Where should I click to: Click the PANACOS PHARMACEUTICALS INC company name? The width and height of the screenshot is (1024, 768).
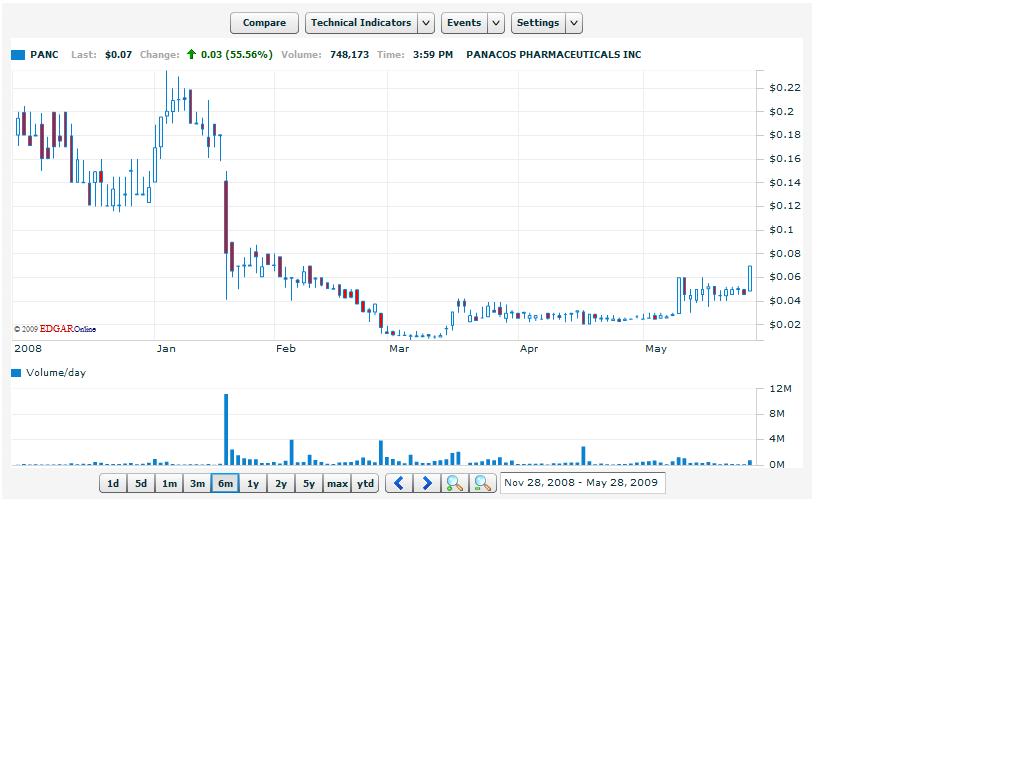[554, 55]
